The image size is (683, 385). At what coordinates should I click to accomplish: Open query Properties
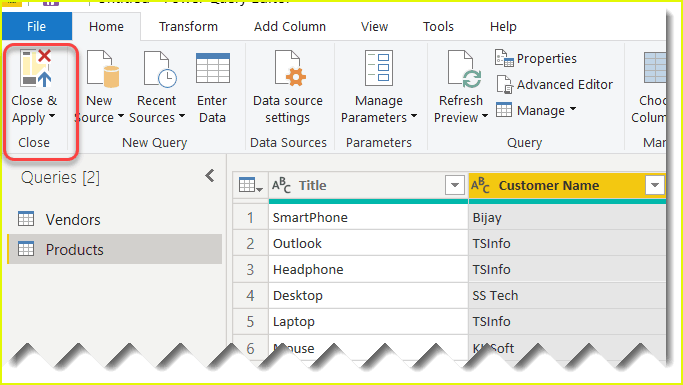coord(536,58)
